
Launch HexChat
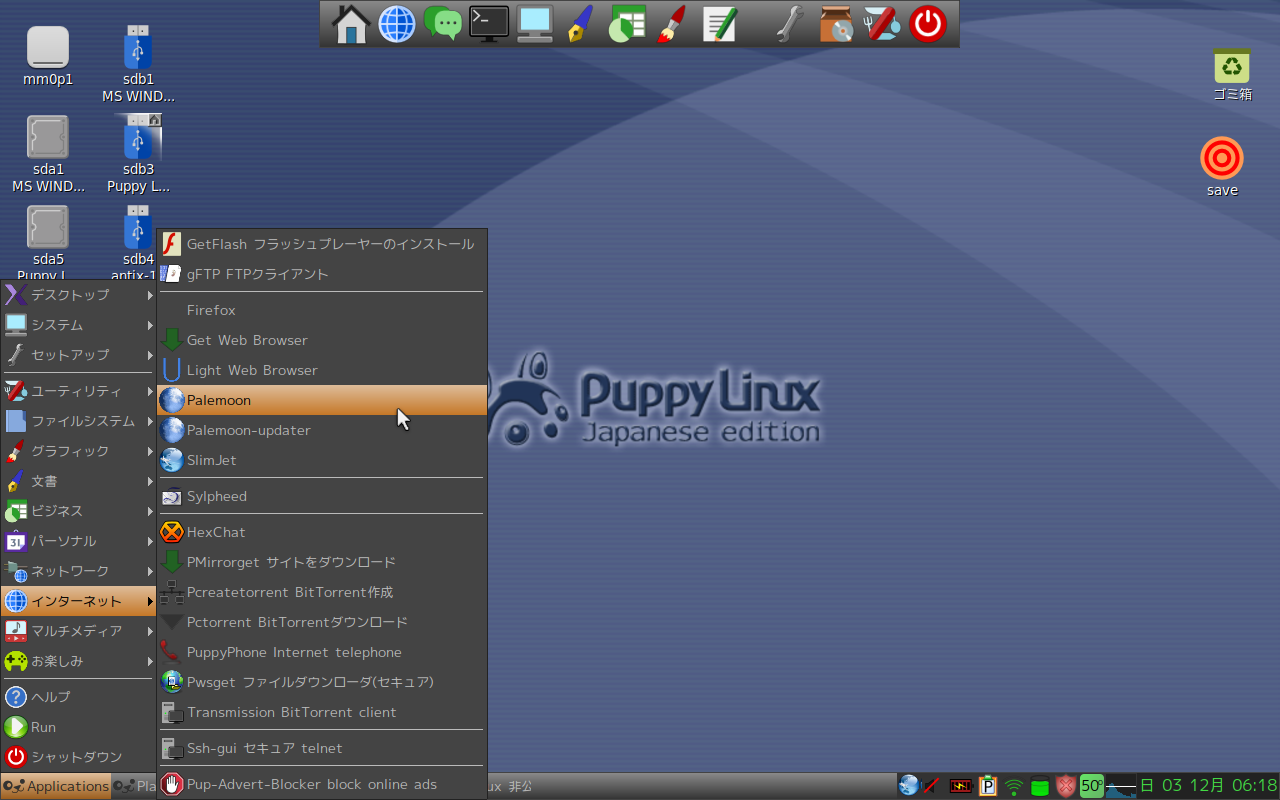(322, 532)
